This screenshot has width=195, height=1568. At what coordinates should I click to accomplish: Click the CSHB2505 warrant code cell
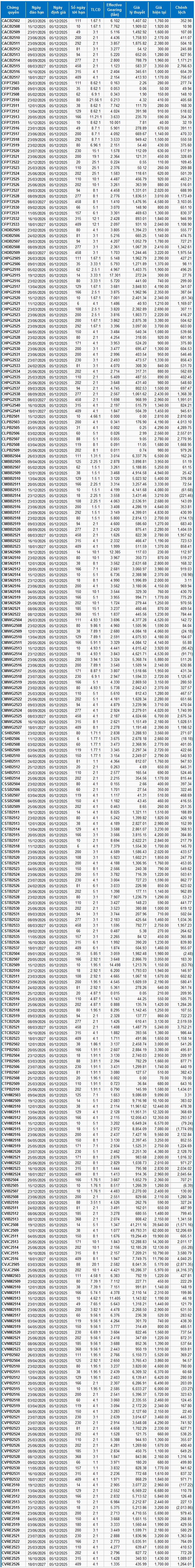pyautogui.click(x=11, y=733)
